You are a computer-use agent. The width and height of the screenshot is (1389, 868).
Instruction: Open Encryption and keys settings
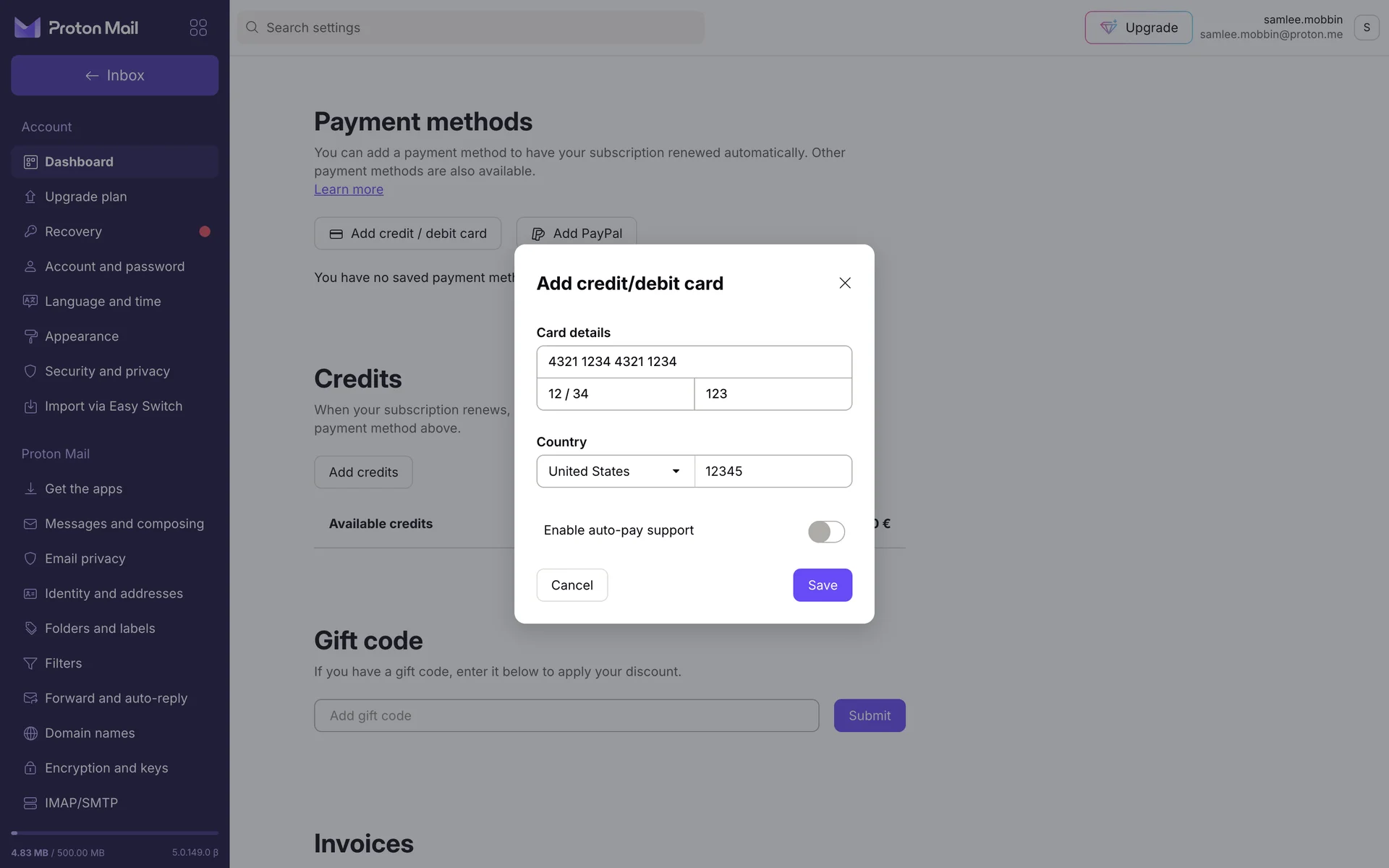[x=106, y=768]
